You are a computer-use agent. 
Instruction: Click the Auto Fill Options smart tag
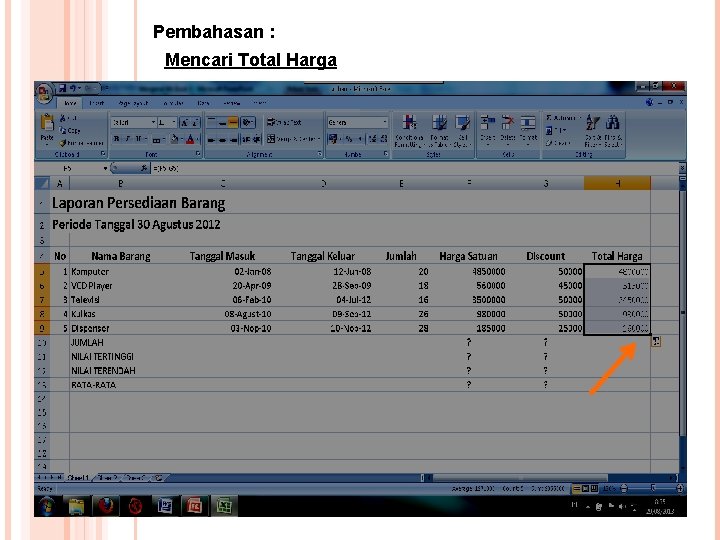[656, 341]
